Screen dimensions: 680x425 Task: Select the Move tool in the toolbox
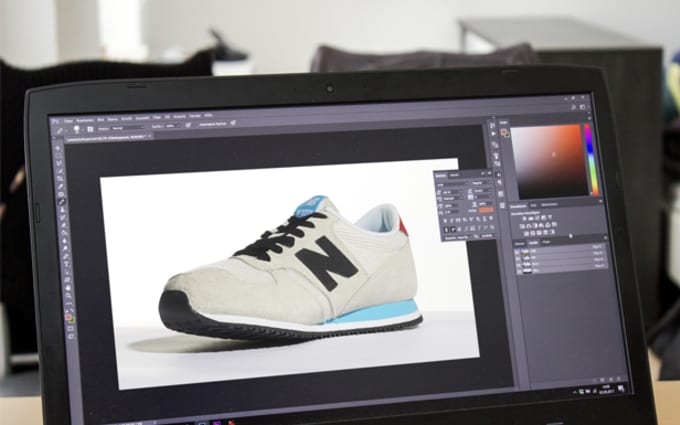tap(58, 148)
